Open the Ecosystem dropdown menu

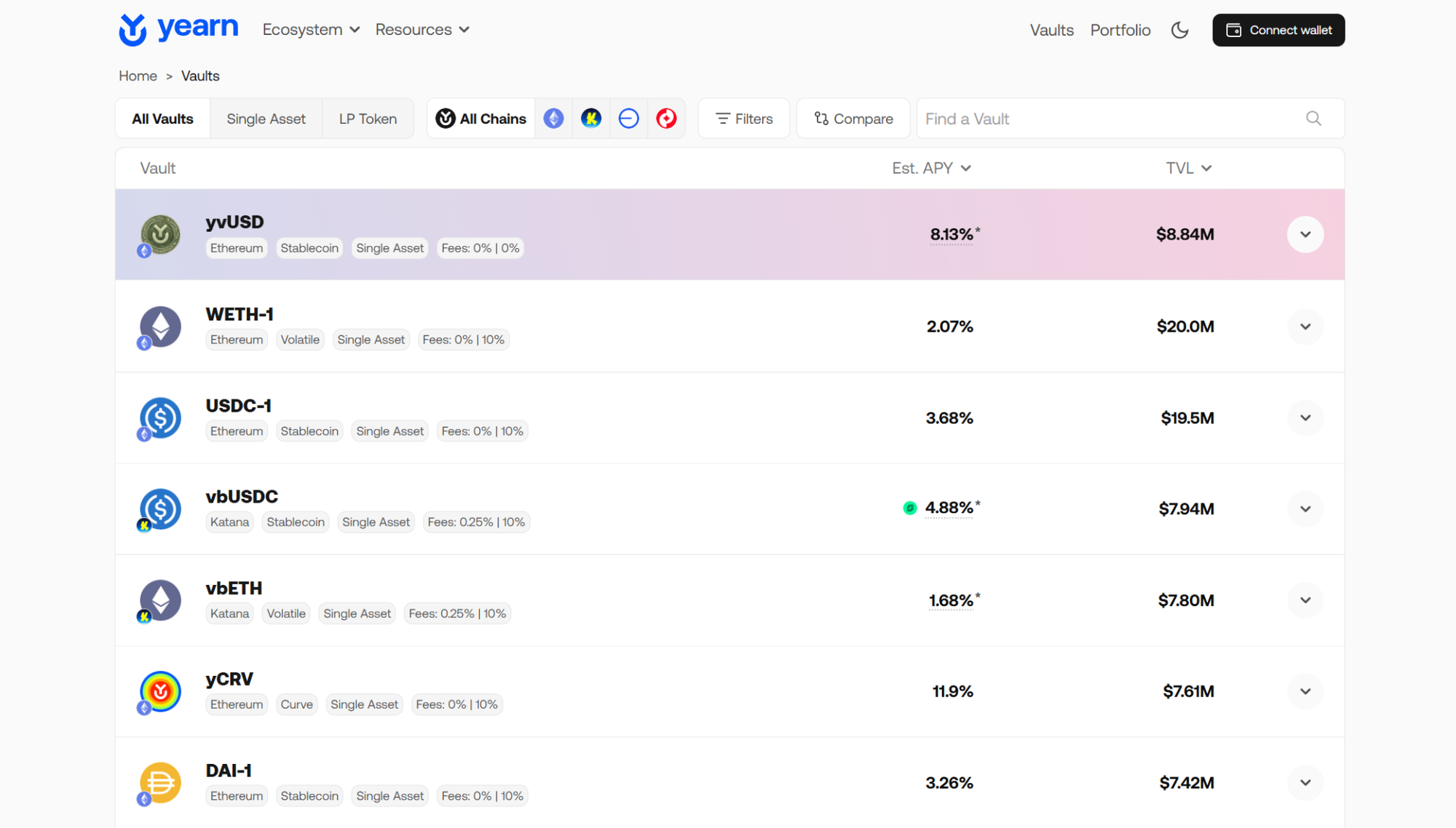point(311,30)
